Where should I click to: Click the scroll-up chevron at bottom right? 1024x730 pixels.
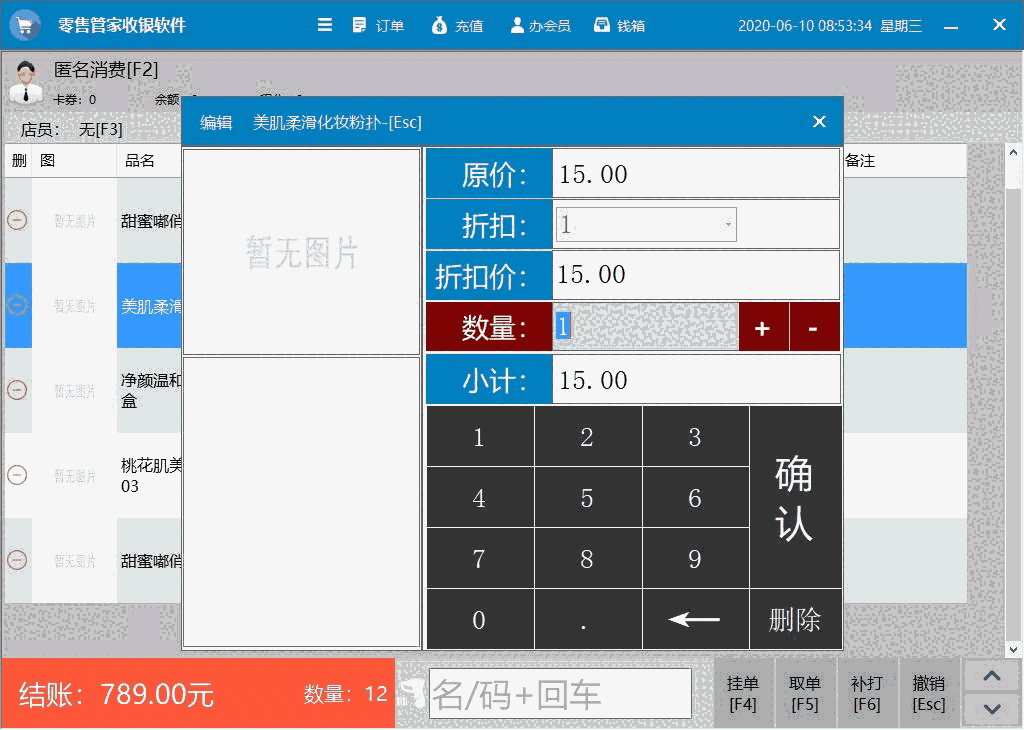click(x=991, y=675)
